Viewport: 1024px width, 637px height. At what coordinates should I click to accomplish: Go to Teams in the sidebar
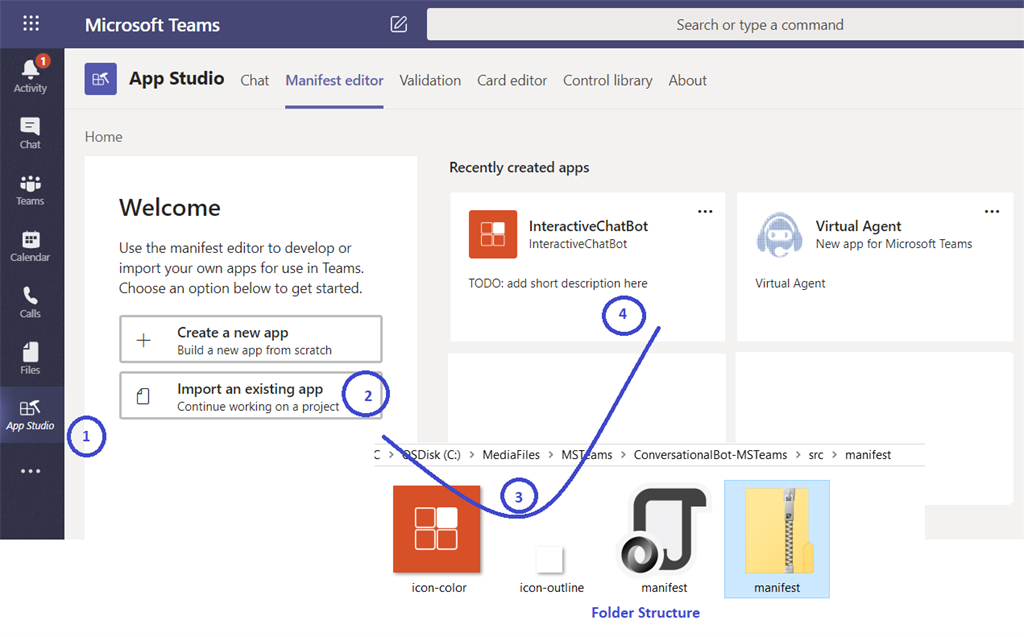[31, 190]
